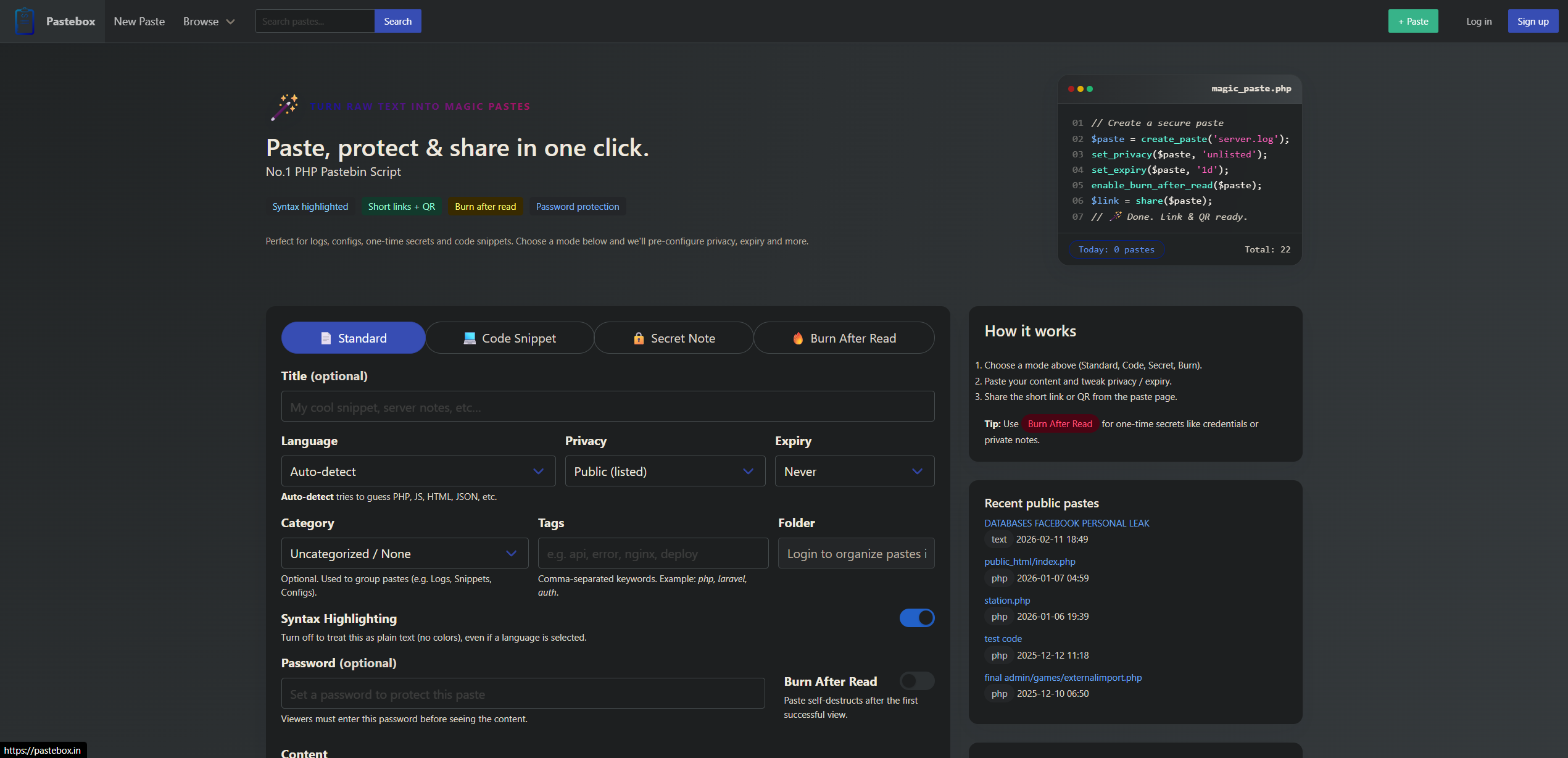Click the red dot in code window

pos(1071,89)
